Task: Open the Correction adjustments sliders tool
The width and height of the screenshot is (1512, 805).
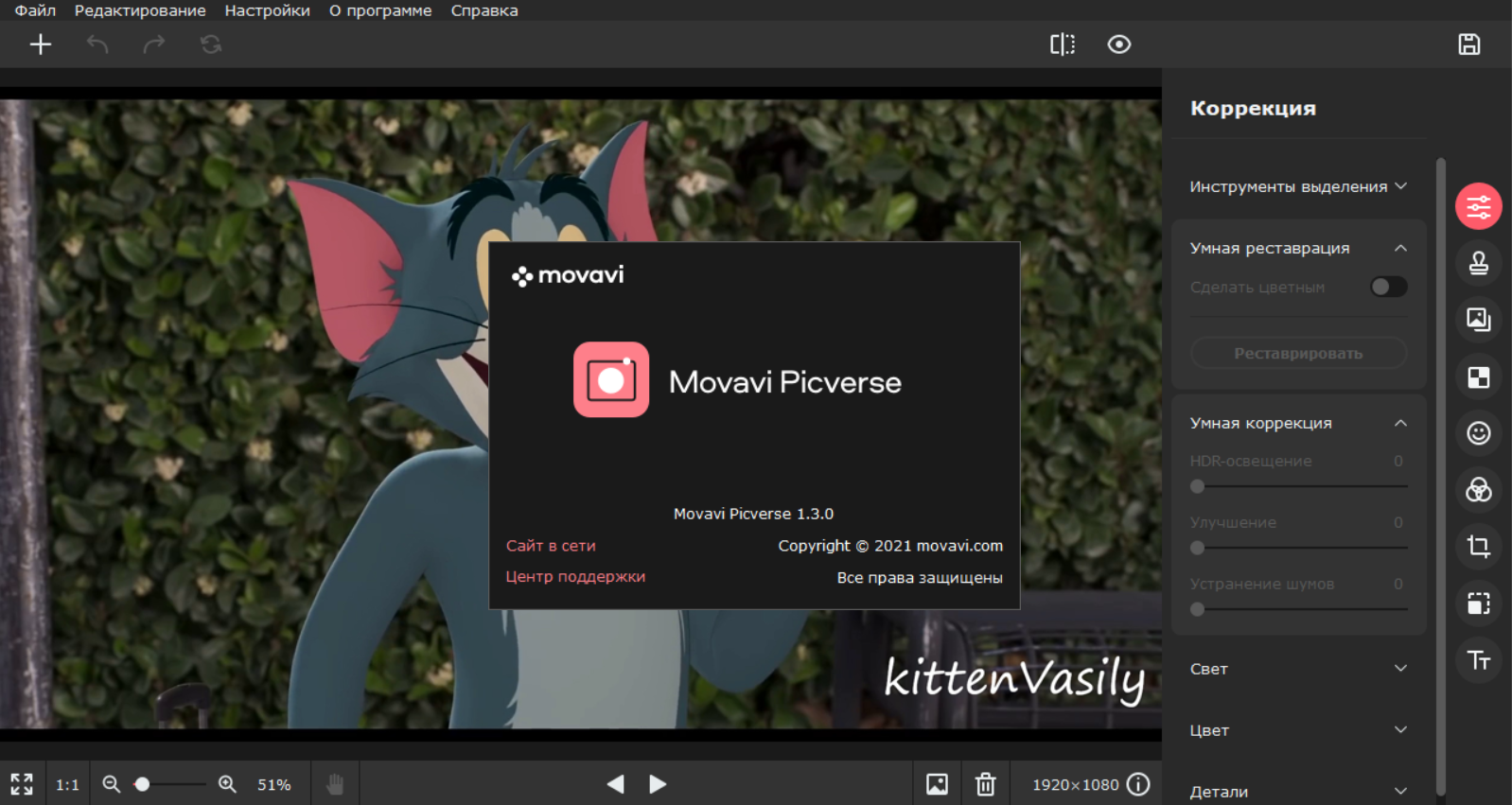Action: point(1479,206)
